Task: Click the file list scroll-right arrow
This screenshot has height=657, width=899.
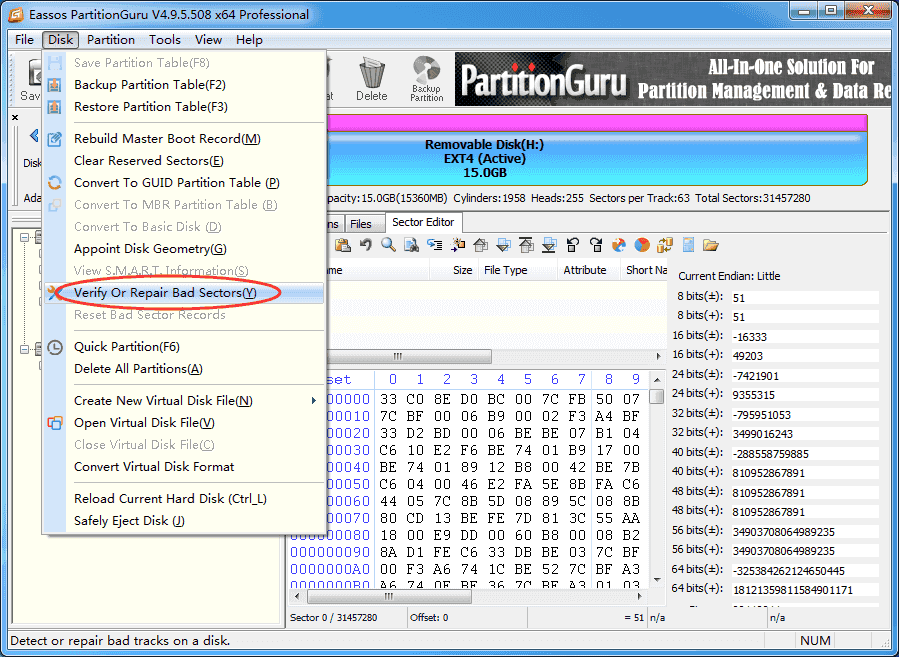Action: 658,357
